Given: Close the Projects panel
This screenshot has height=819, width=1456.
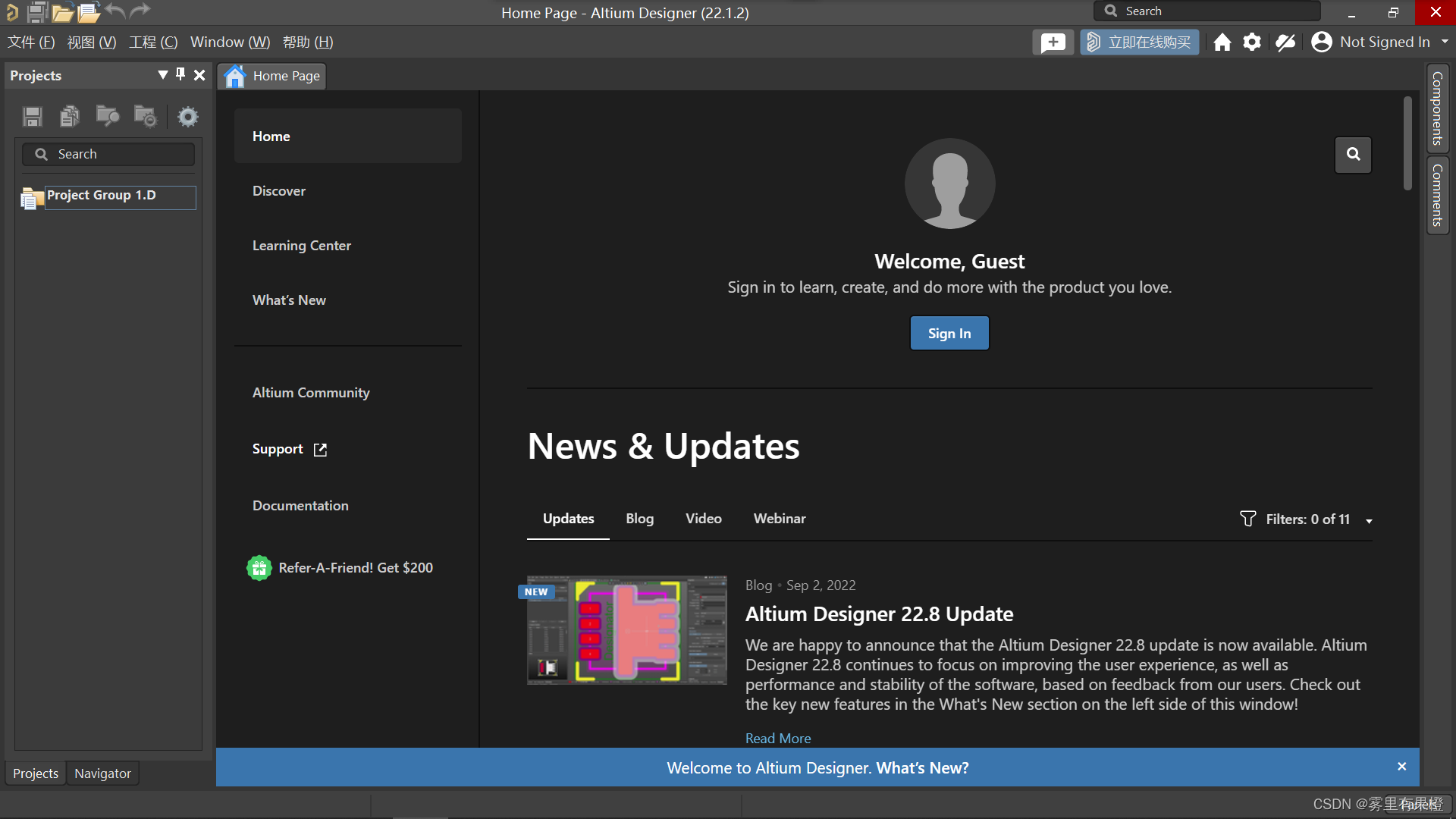Looking at the screenshot, I should click(x=199, y=75).
